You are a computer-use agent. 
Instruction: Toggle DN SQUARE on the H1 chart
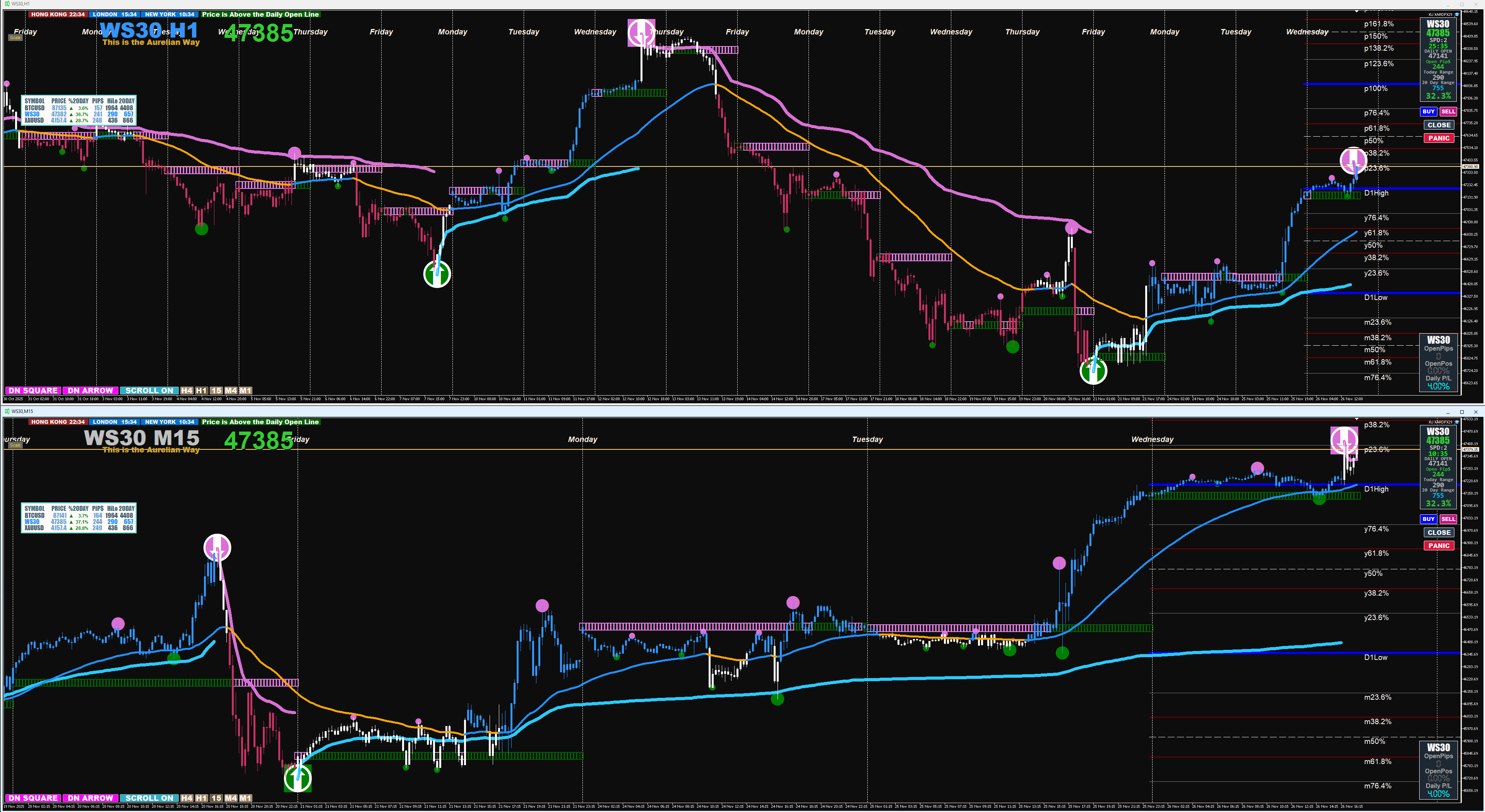click(x=33, y=391)
